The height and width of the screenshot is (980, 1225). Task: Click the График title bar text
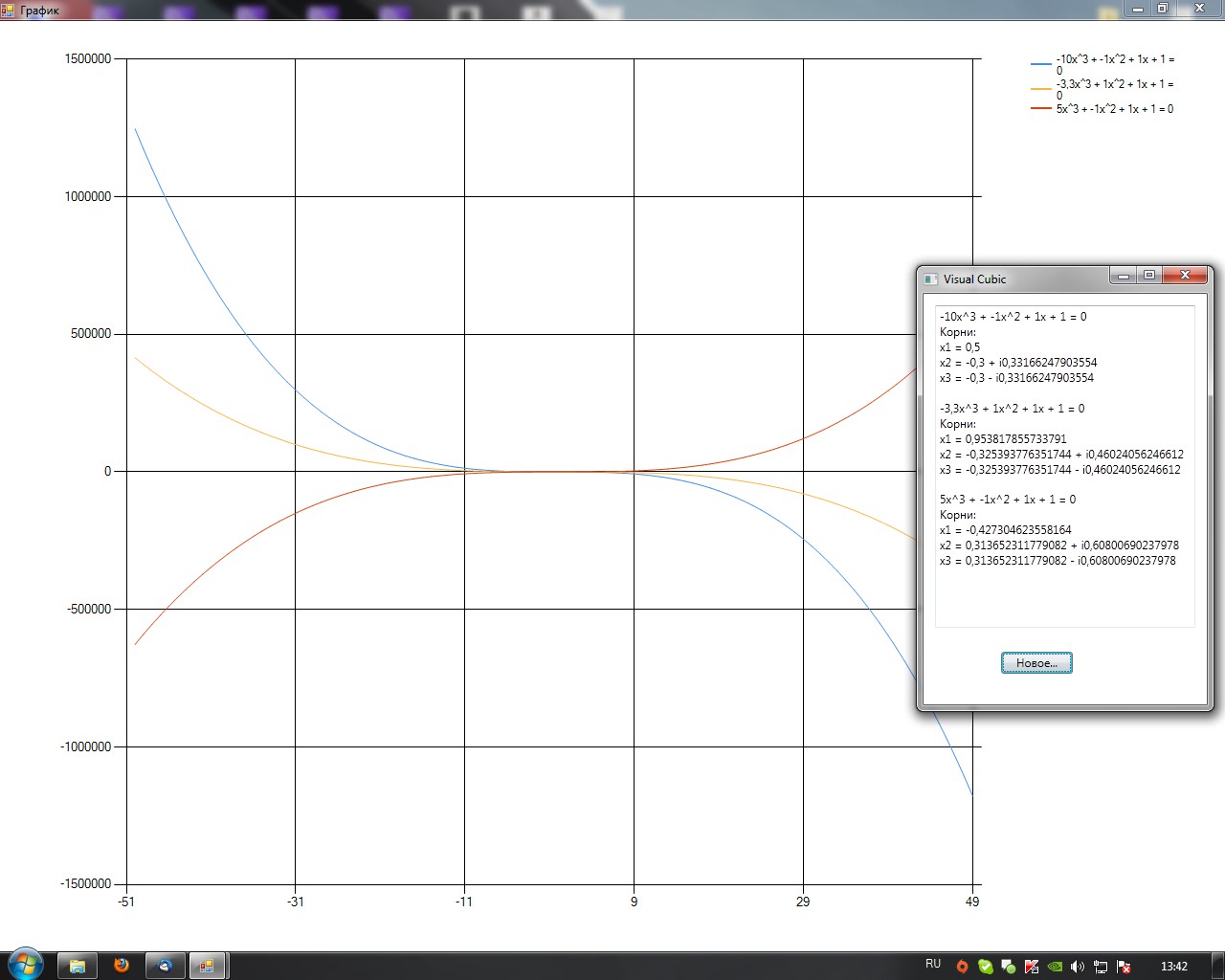tap(39, 11)
